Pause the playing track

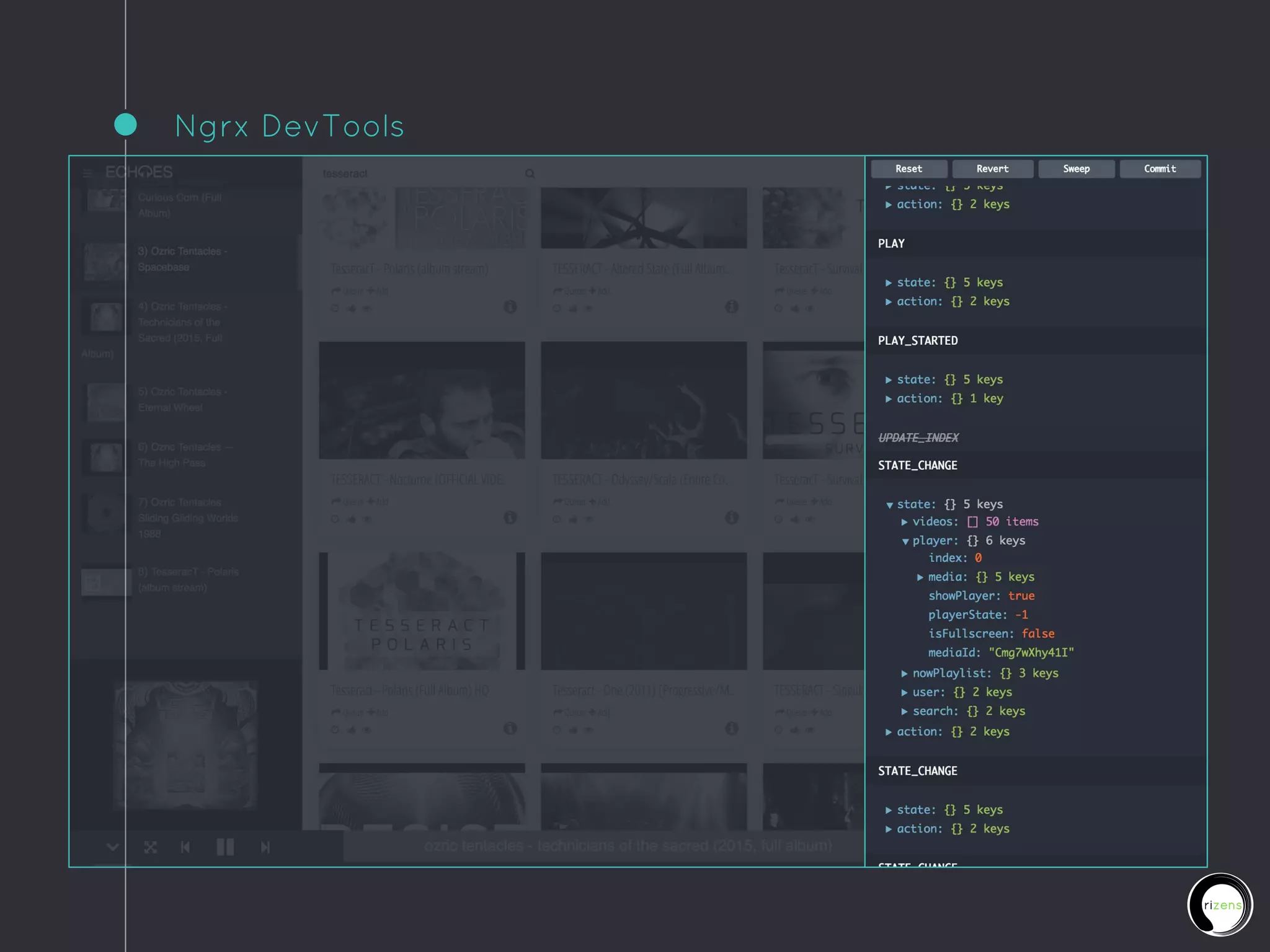(x=225, y=847)
